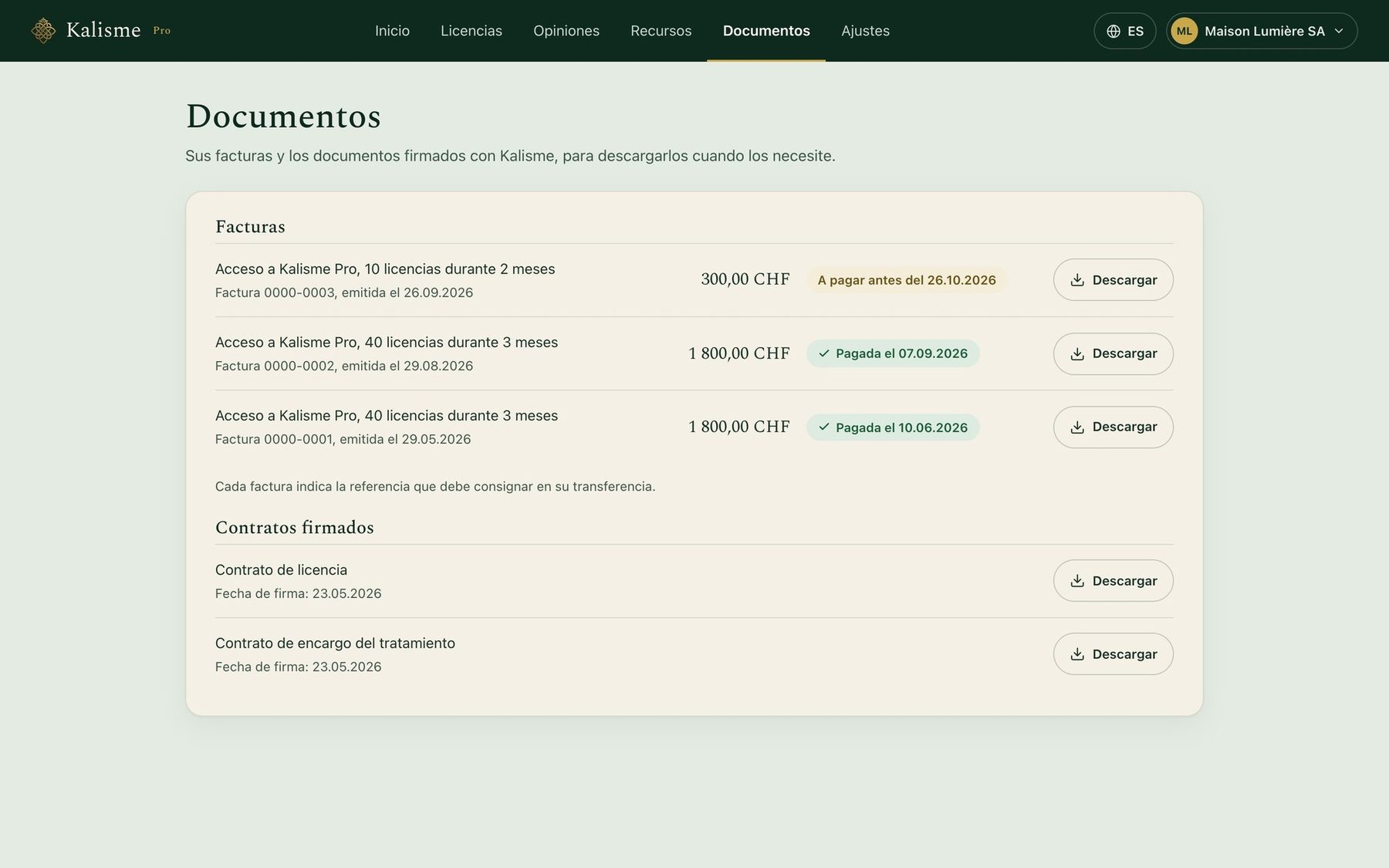Open the Ajustes tab
This screenshot has width=1389, height=868.
[x=865, y=31]
